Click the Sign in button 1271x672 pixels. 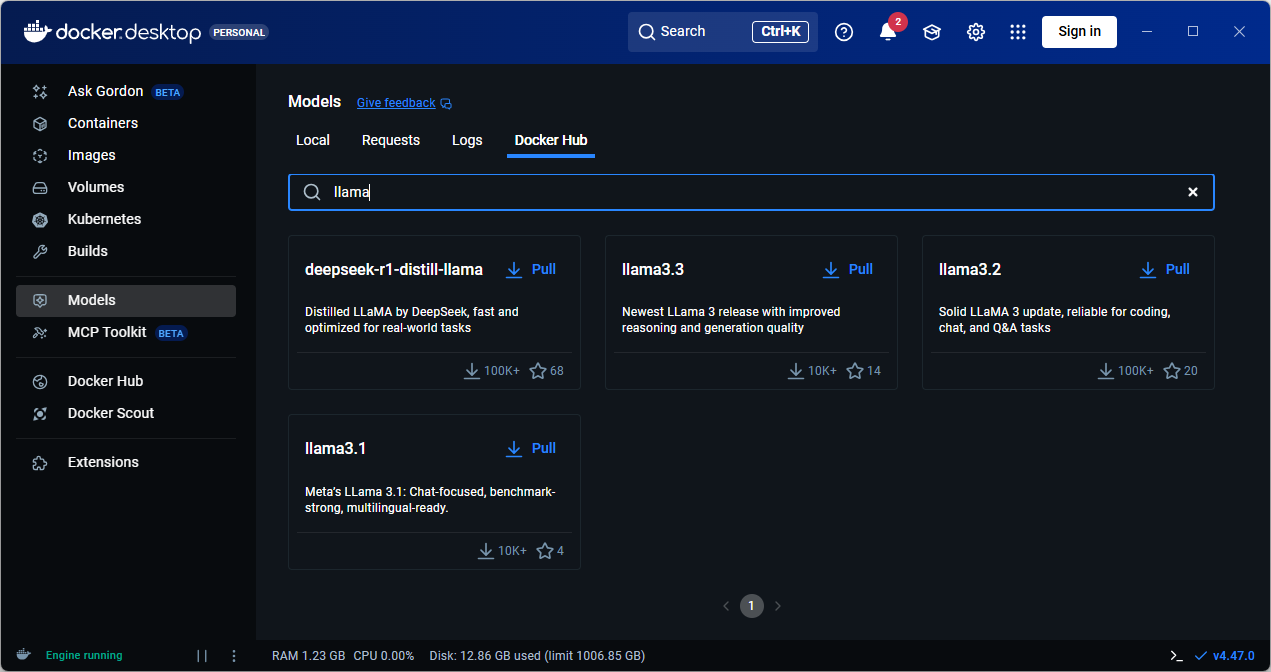1079,32
